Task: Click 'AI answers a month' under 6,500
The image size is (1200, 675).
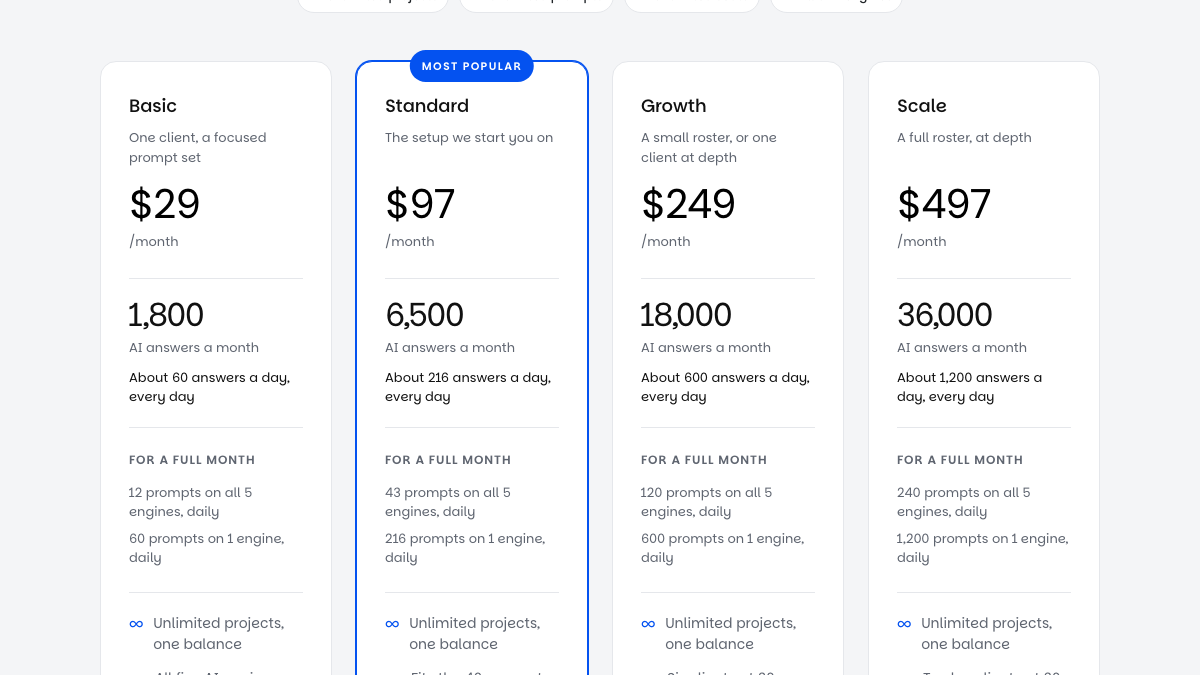Action: tap(450, 348)
